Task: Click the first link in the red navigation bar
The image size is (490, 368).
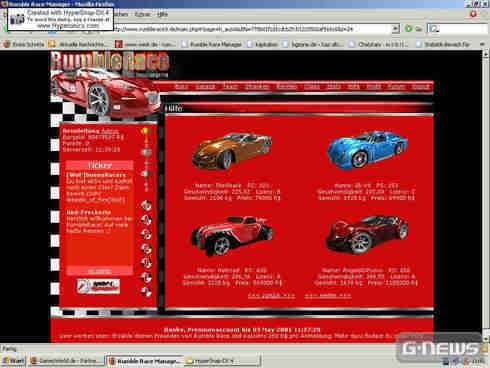Action: tap(181, 87)
